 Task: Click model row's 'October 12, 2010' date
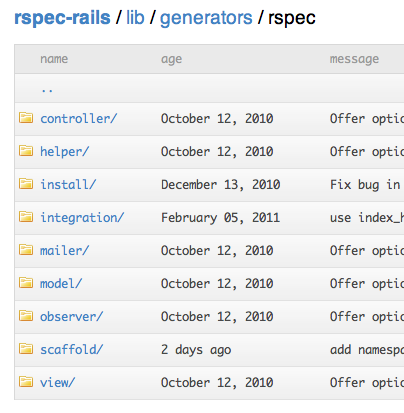point(217,283)
